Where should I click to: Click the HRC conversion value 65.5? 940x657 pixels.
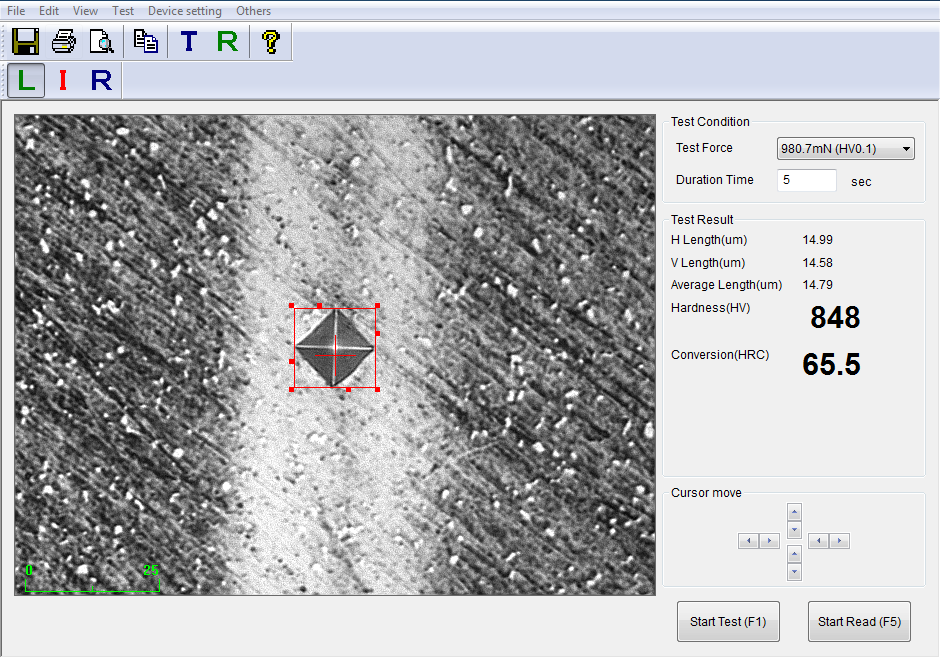pyautogui.click(x=831, y=364)
